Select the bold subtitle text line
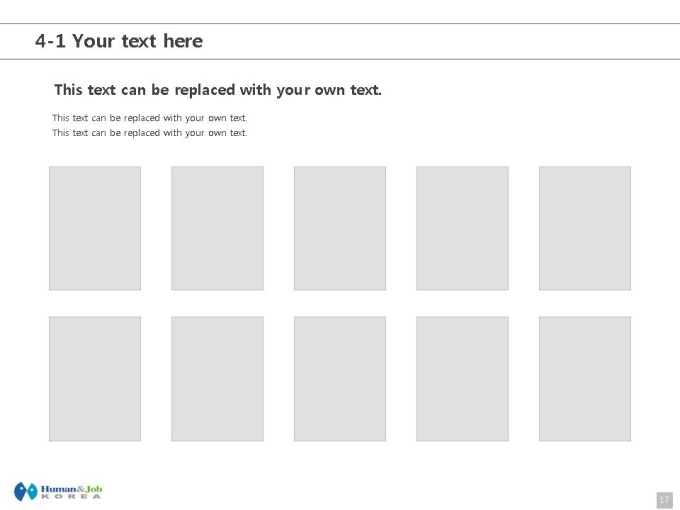680x510 pixels. pyautogui.click(x=218, y=90)
